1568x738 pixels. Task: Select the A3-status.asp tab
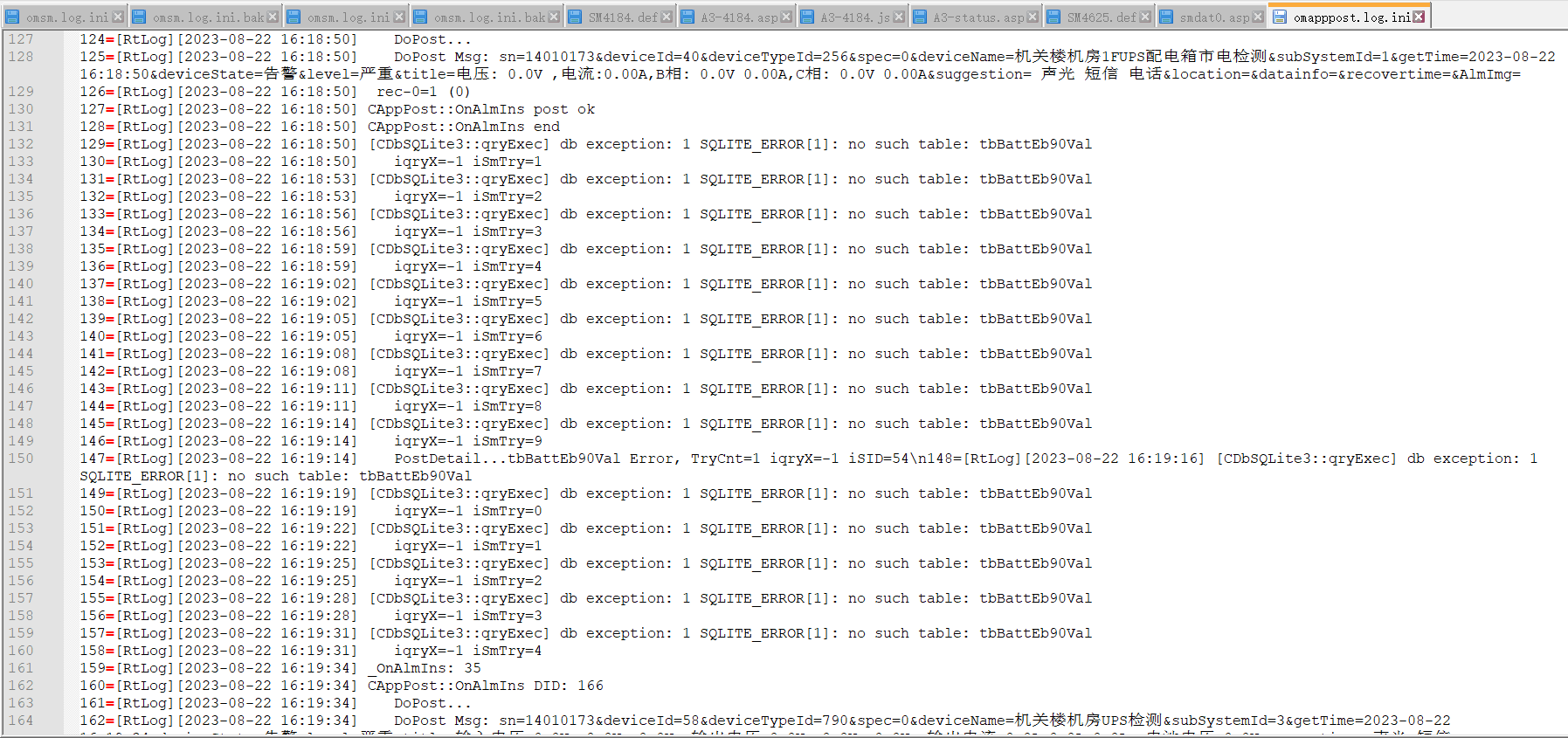coord(978,17)
